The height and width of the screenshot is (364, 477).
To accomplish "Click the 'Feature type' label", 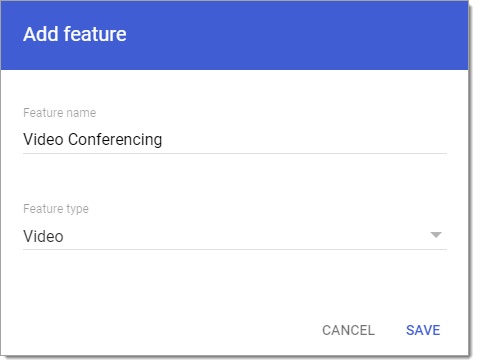I will click(x=56, y=209).
